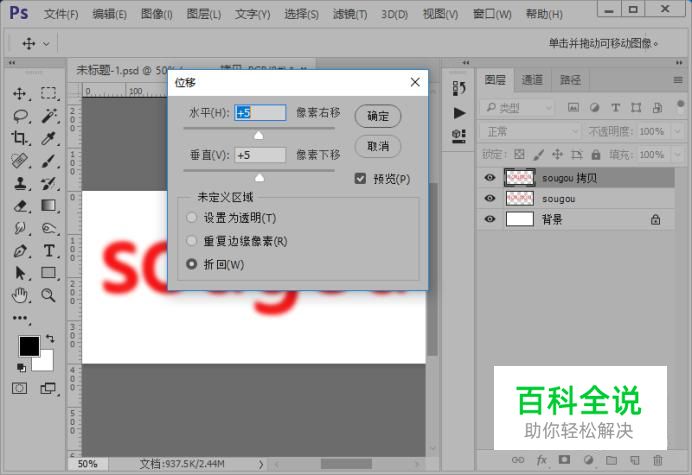692x475 pixels.
Task: Select the Healing Brush tool
Action: [x=20, y=160]
